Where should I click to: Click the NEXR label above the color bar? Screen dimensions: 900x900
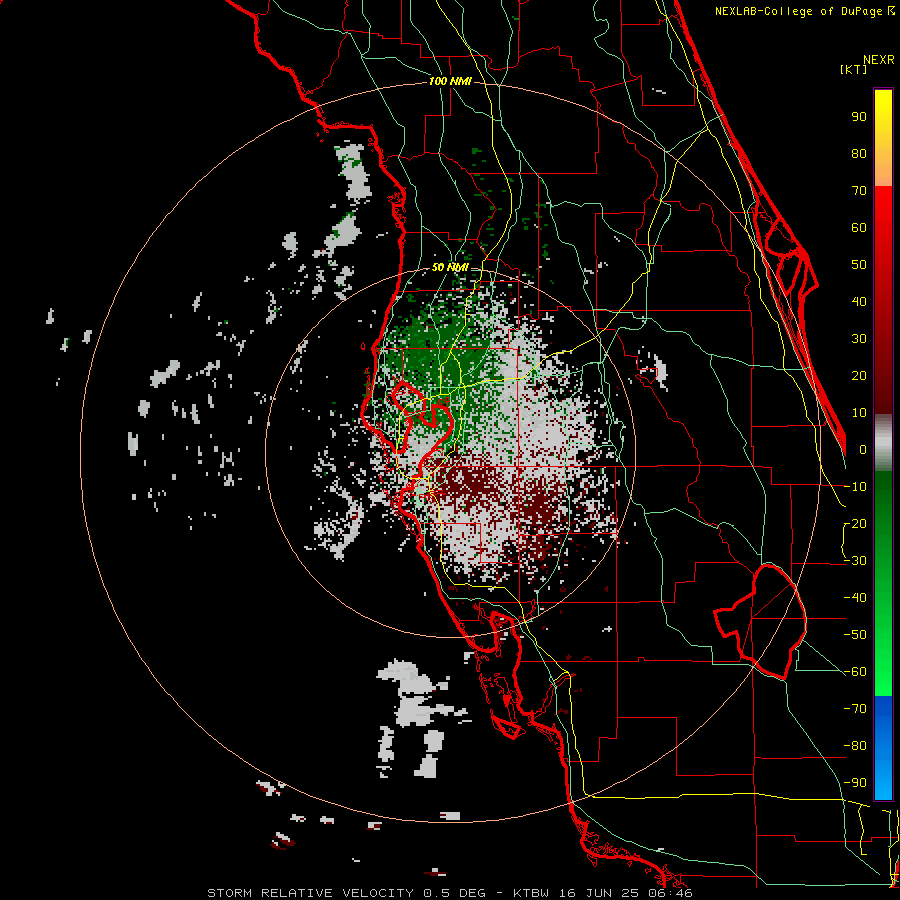(879, 60)
